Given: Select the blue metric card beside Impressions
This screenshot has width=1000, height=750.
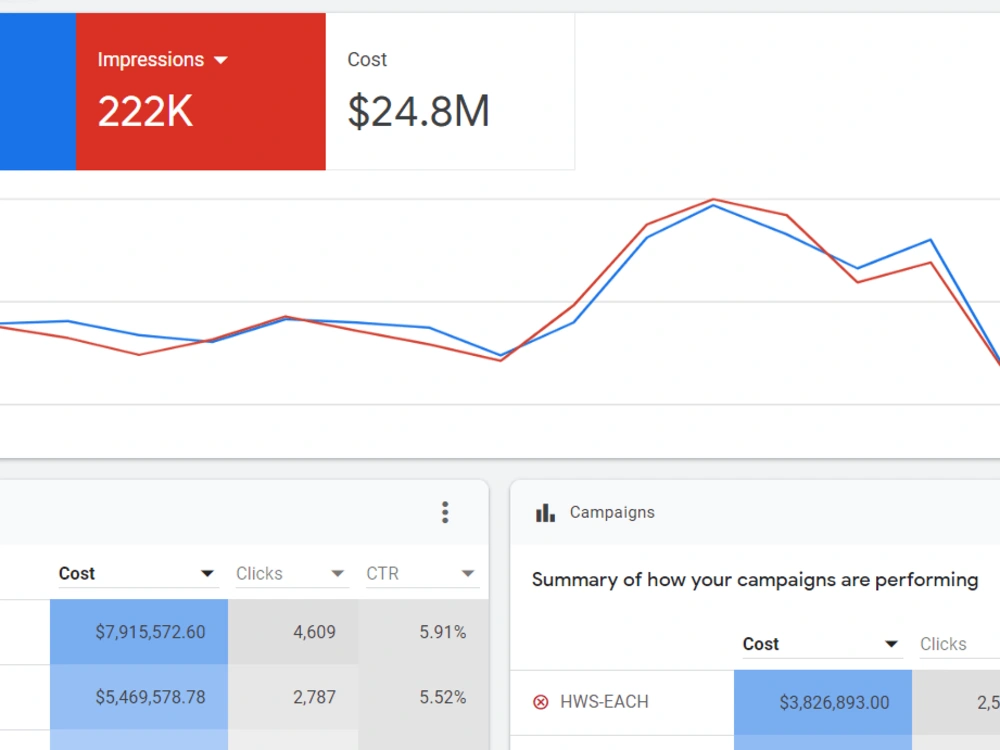Looking at the screenshot, I should click(x=38, y=91).
